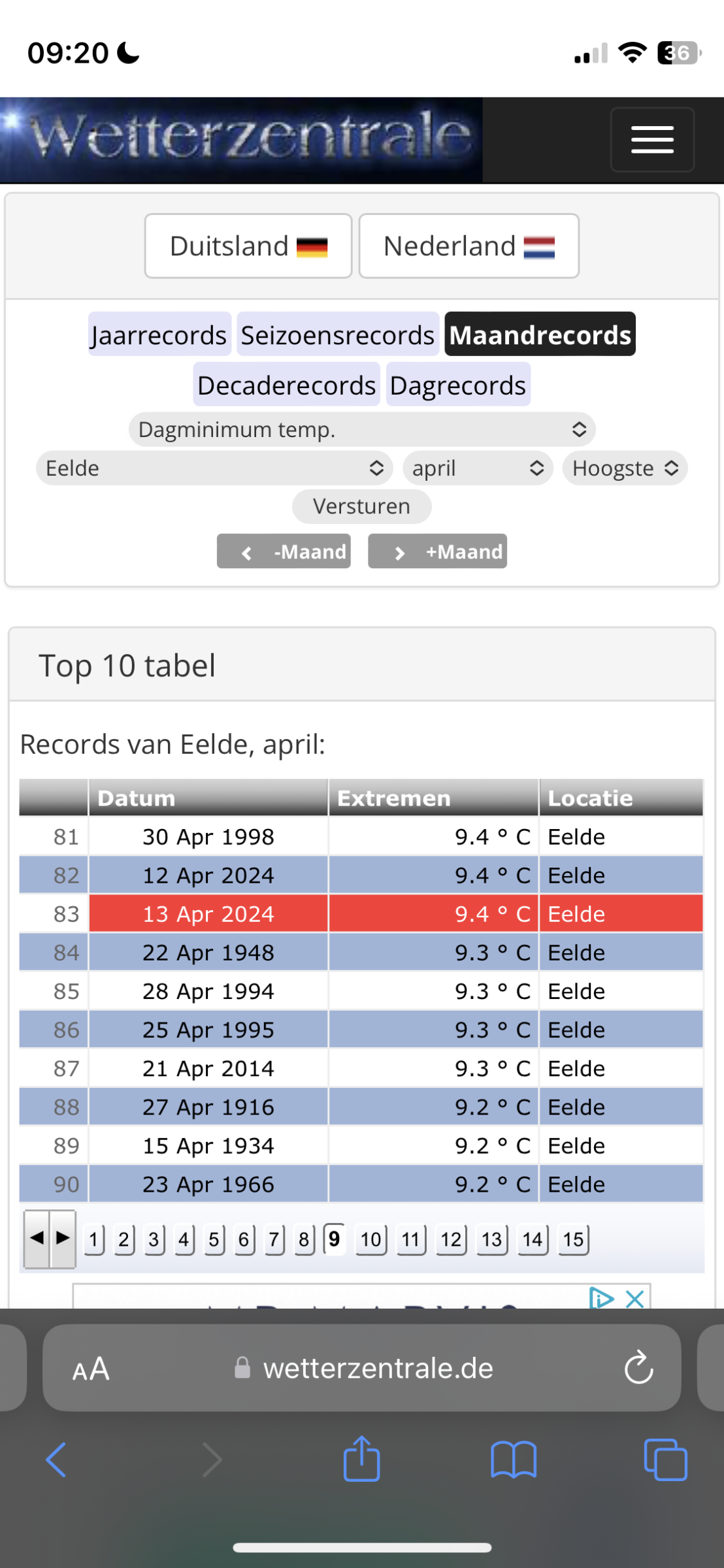Open the Eelde station dropdown
724x1568 pixels.
pyautogui.click(x=214, y=468)
